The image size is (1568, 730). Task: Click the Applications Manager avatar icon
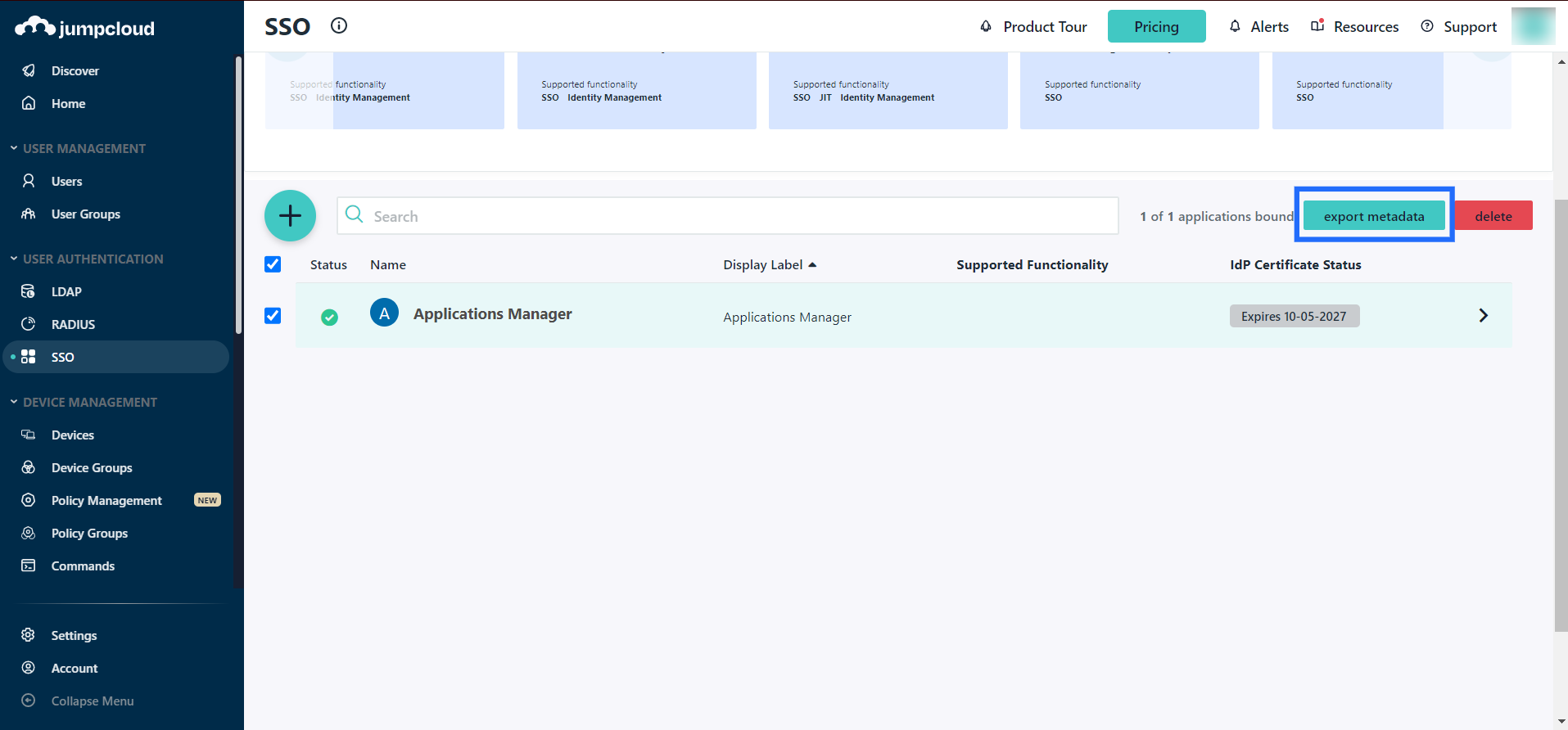(x=384, y=313)
